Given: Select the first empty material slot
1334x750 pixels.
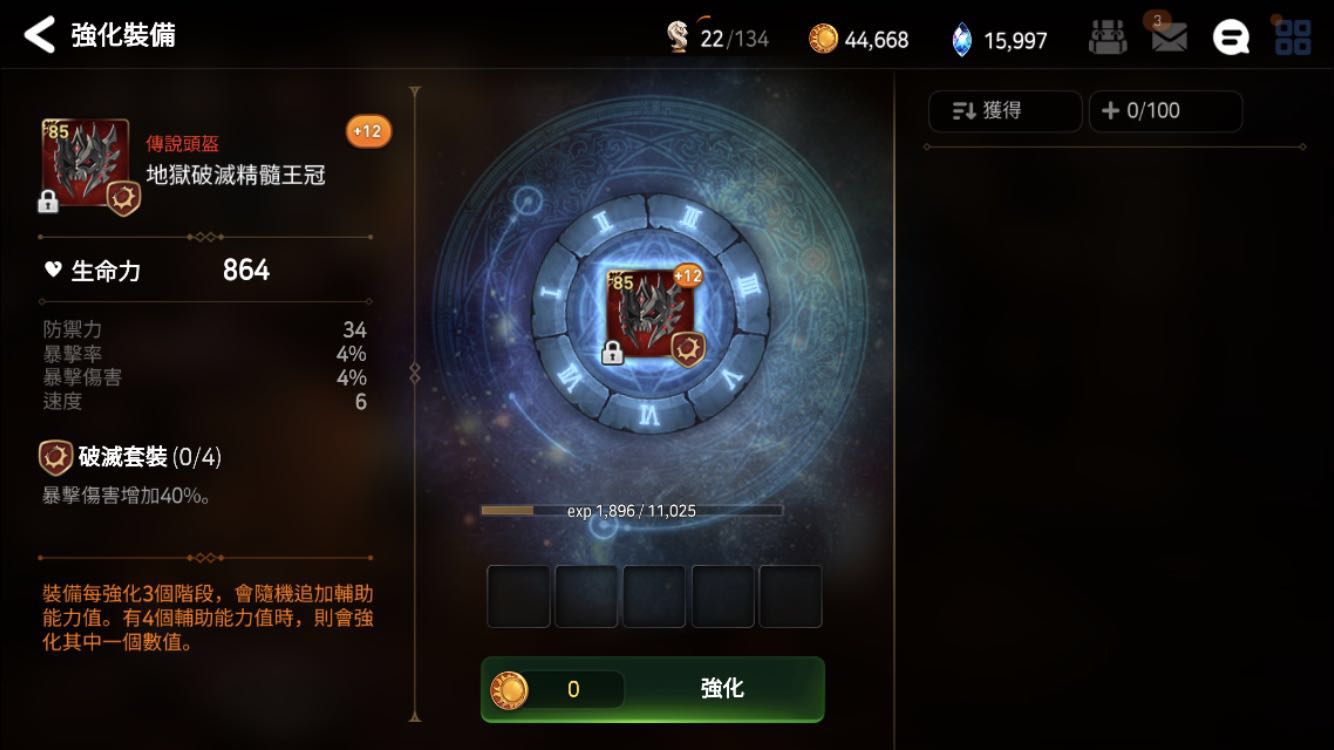Looking at the screenshot, I should [519, 597].
